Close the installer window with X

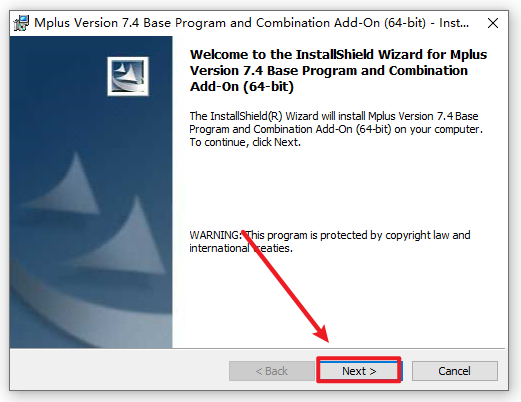coord(493,23)
